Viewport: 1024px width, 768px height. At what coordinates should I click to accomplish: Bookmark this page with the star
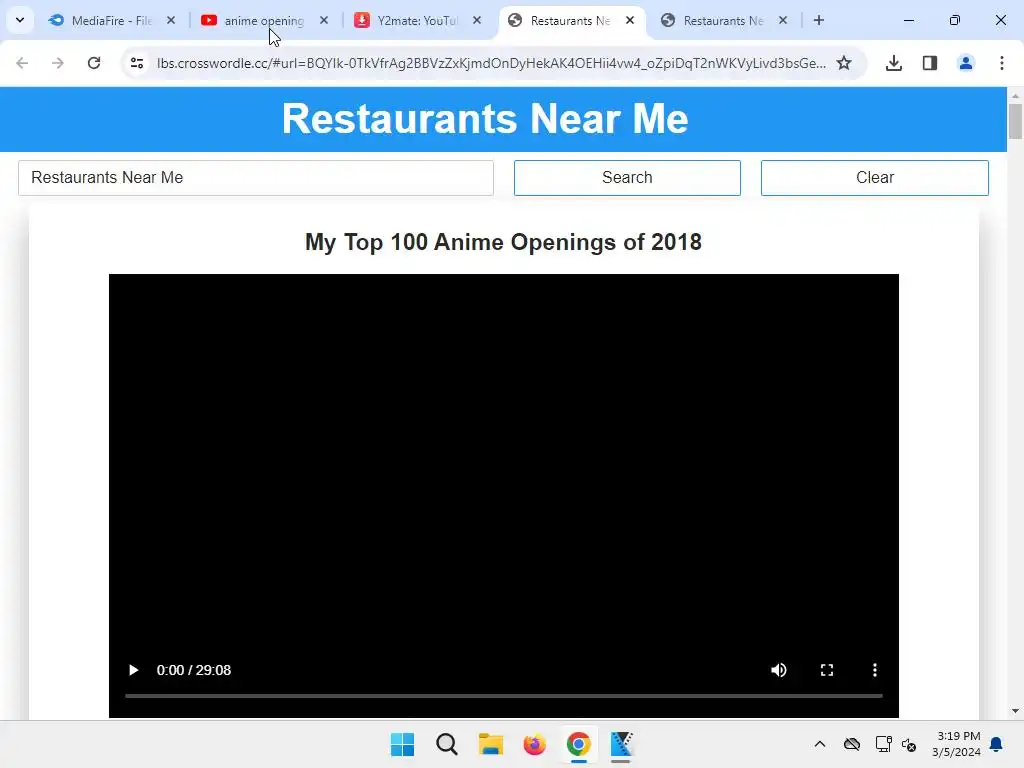(844, 63)
